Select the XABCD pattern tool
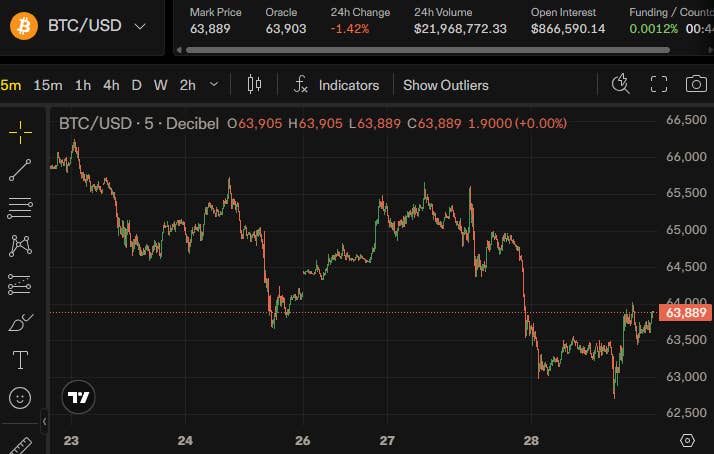 point(20,245)
